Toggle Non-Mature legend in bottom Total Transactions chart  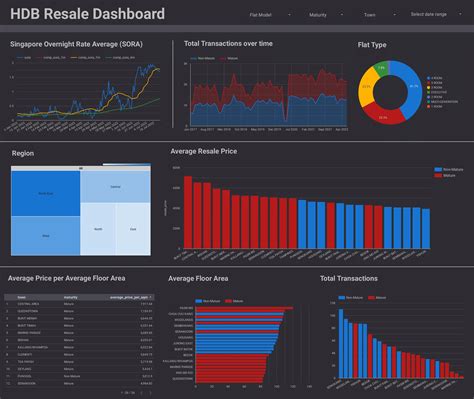pos(351,298)
